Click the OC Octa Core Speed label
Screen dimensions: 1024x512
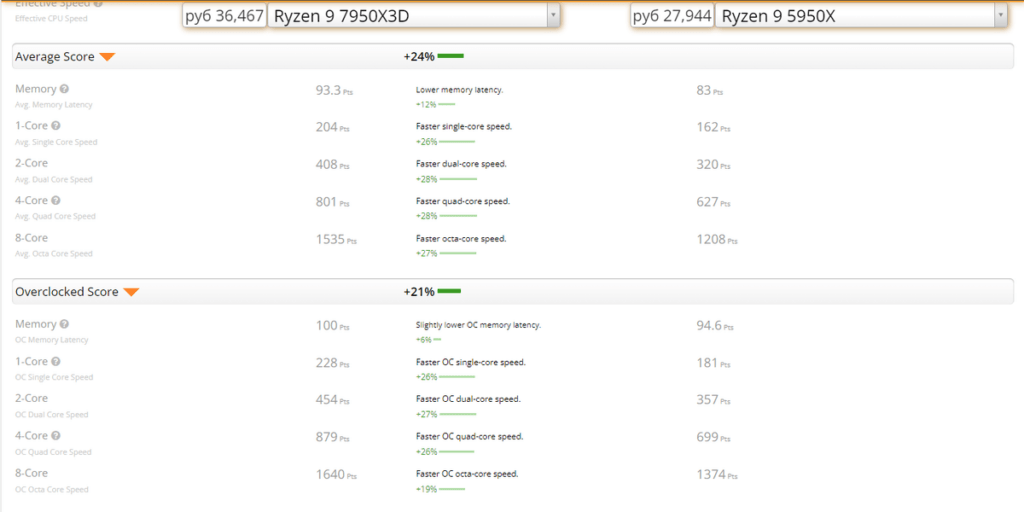pyautogui.click(x=52, y=489)
